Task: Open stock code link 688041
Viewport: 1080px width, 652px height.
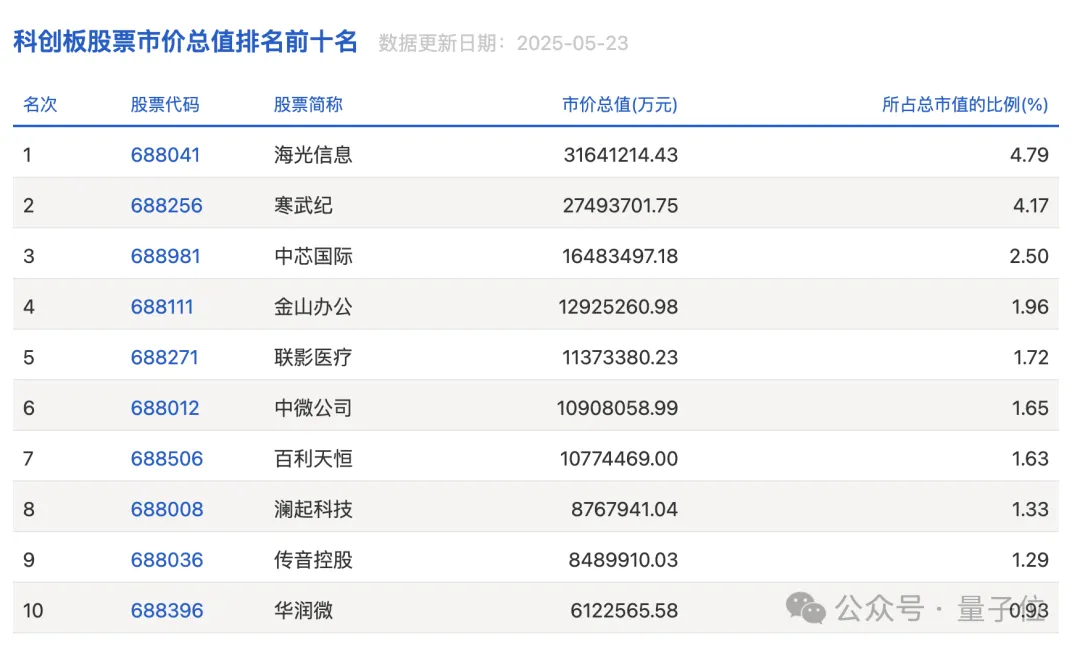Action: point(165,155)
